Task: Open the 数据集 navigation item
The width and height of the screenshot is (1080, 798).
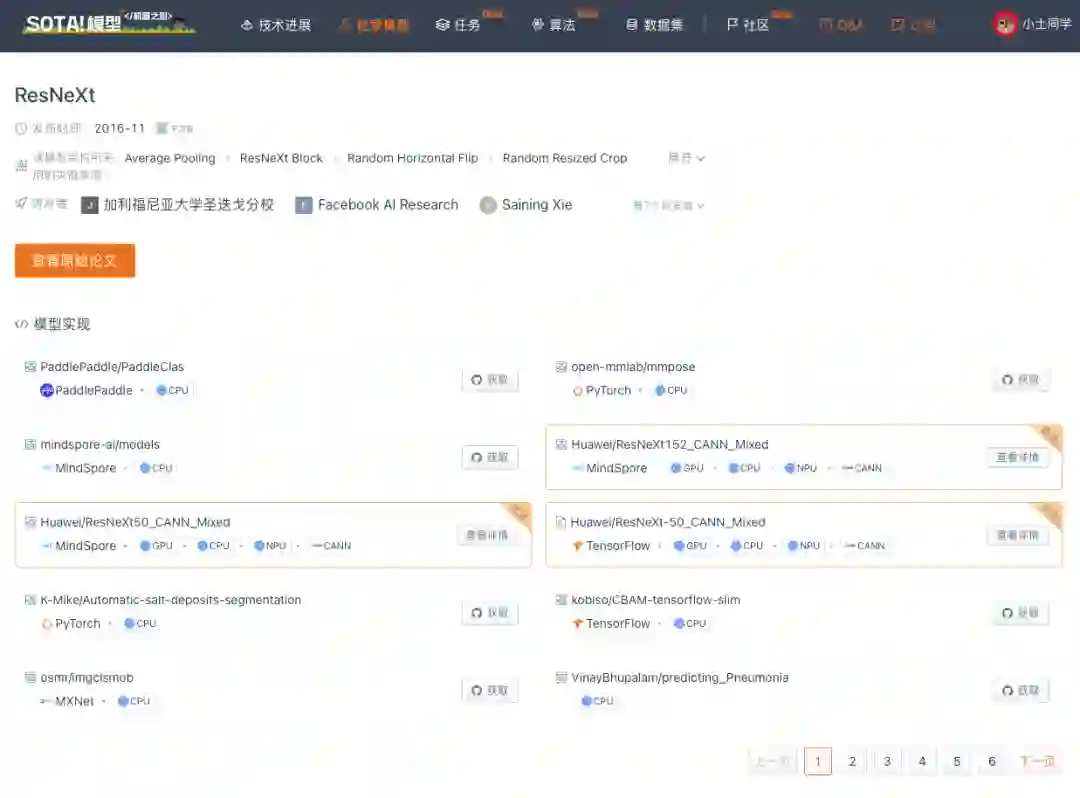Action: point(654,25)
